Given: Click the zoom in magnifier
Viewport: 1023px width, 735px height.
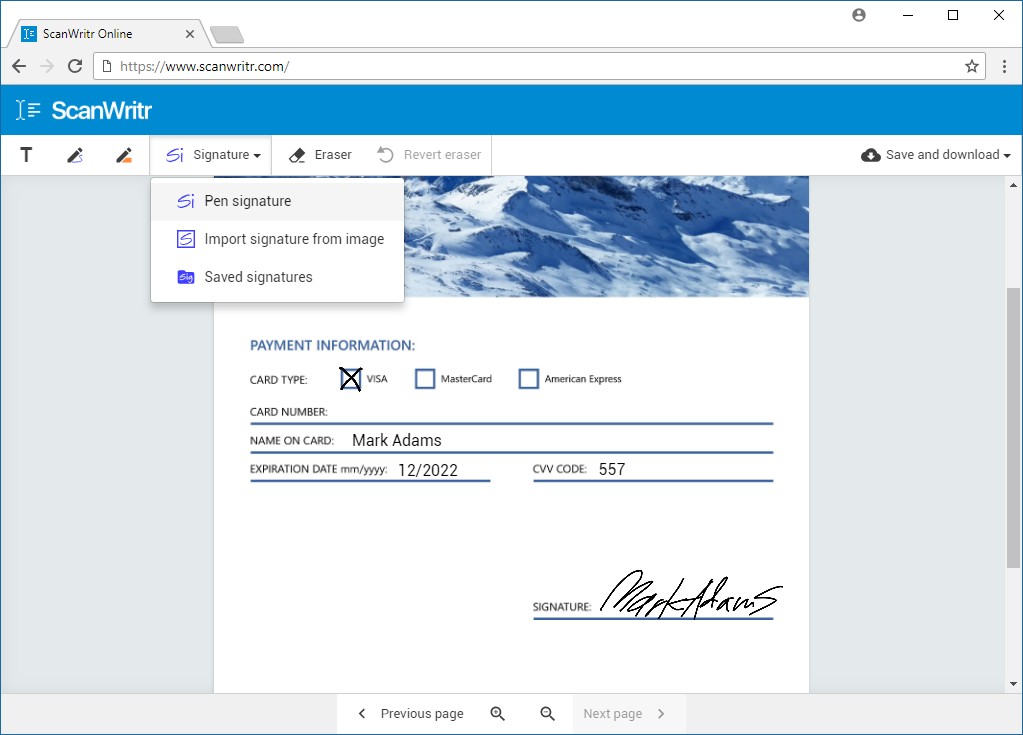Looking at the screenshot, I should pos(498,713).
